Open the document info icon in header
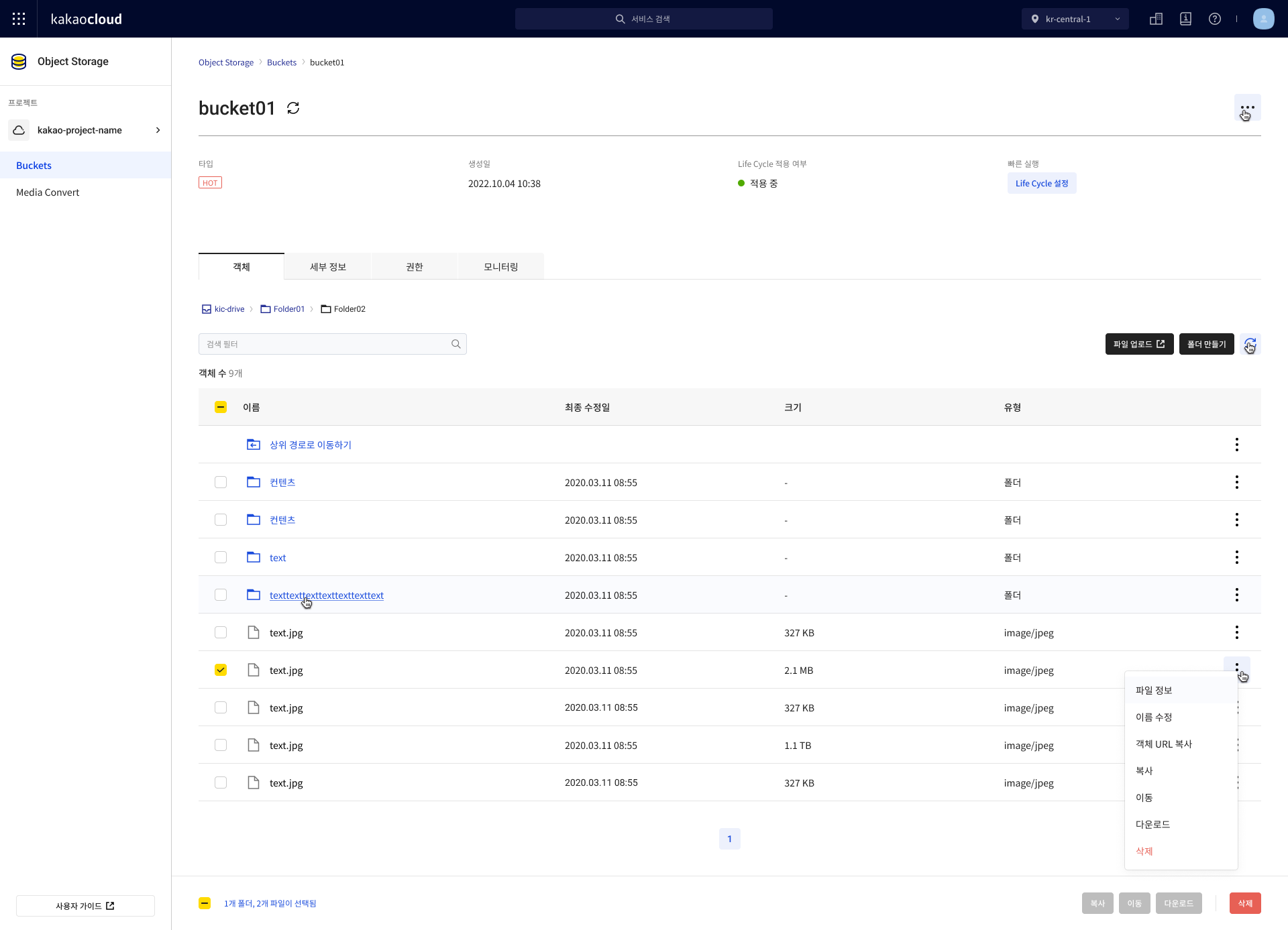The image size is (1288, 930). coord(1185,19)
